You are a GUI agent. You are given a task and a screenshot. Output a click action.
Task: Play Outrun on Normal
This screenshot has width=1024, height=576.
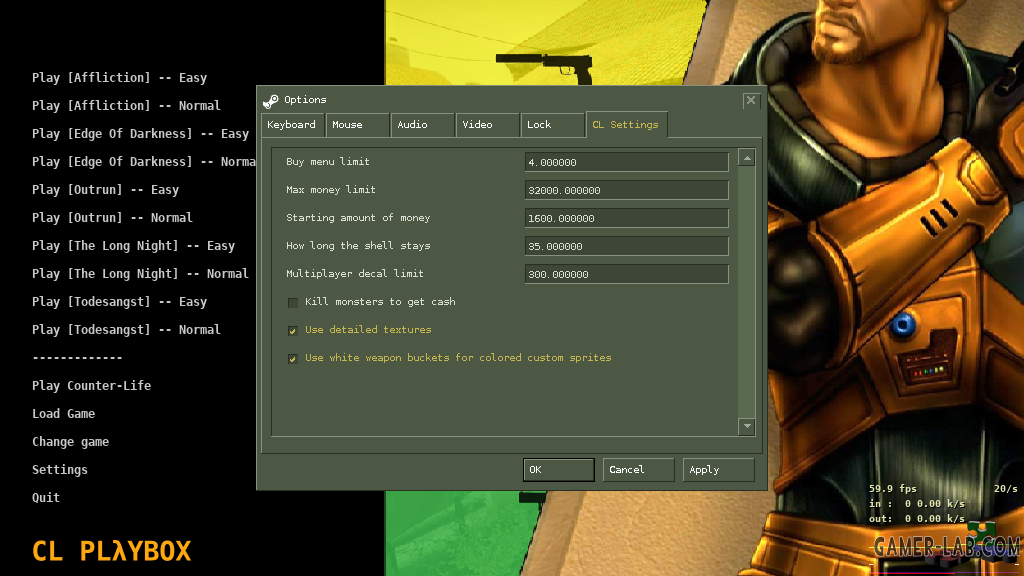click(x=112, y=218)
